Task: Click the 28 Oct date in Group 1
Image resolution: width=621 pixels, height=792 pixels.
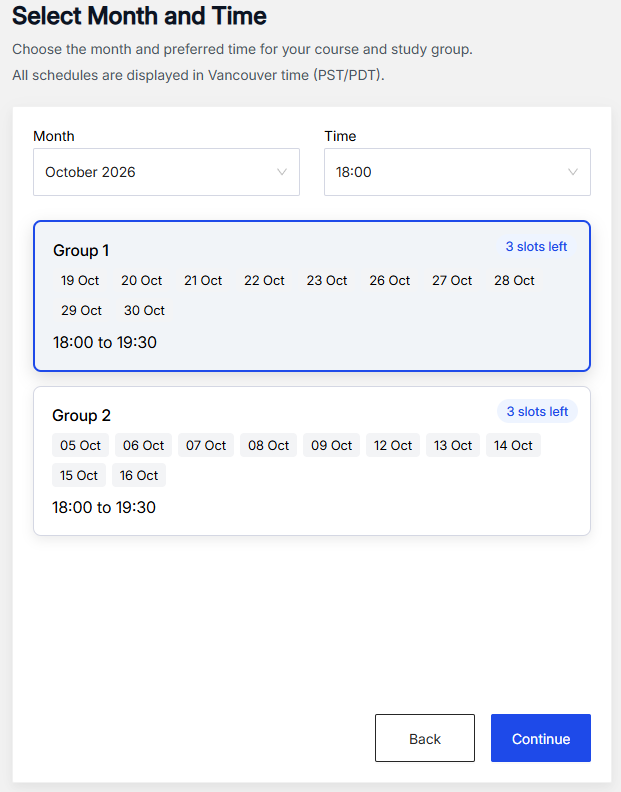Action: [x=514, y=280]
